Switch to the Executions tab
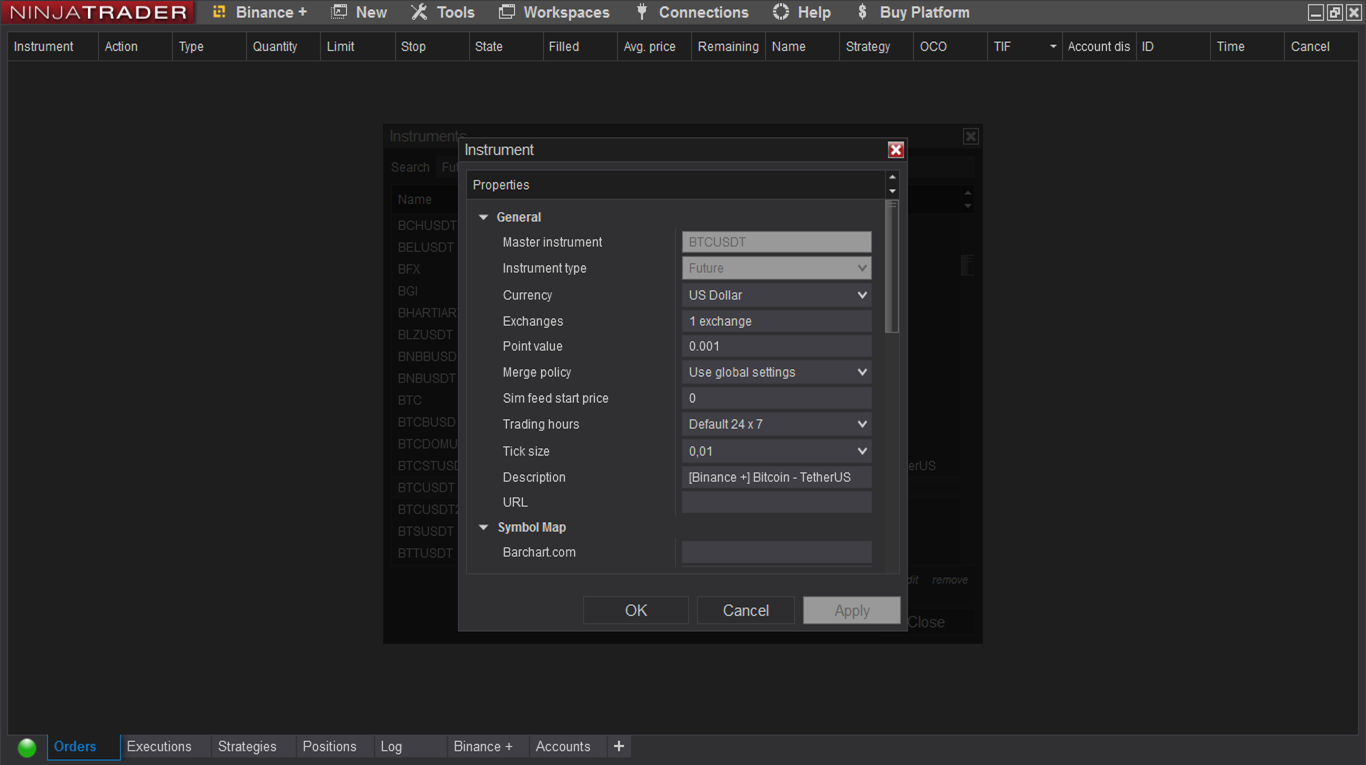 [x=159, y=746]
